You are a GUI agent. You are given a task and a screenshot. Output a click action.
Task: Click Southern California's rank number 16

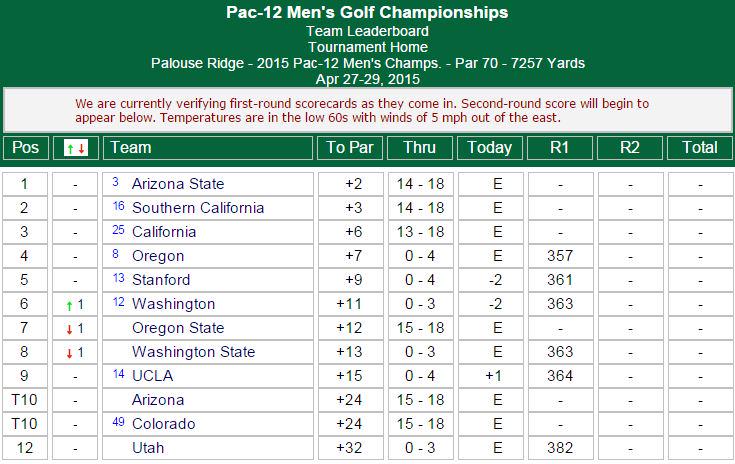[119, 206]
